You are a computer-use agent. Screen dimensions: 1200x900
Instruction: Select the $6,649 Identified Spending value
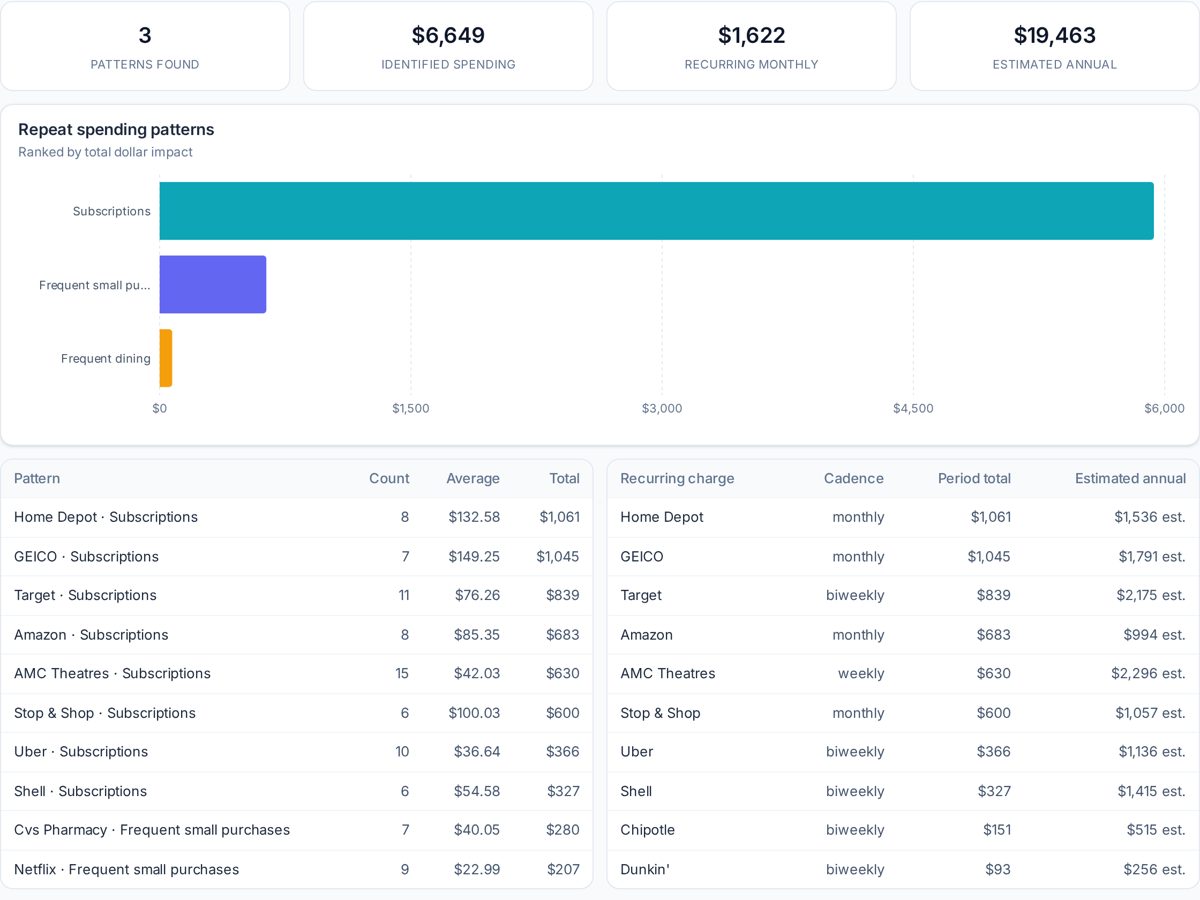[x=448, y=35]
